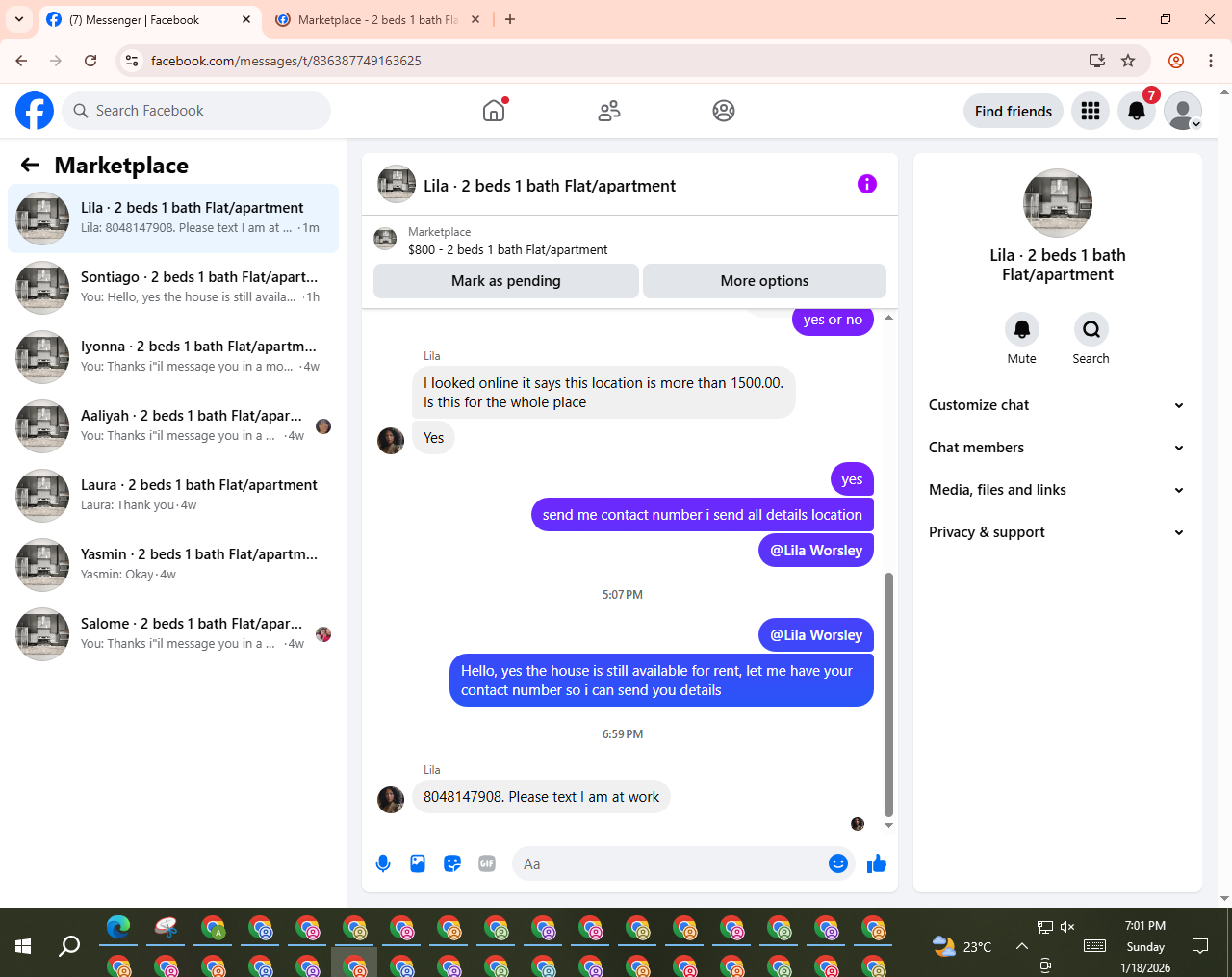Viewport: 1232px width, 977px height.
Task: Expand Media, files and links section
Action: pos(1057,490)
